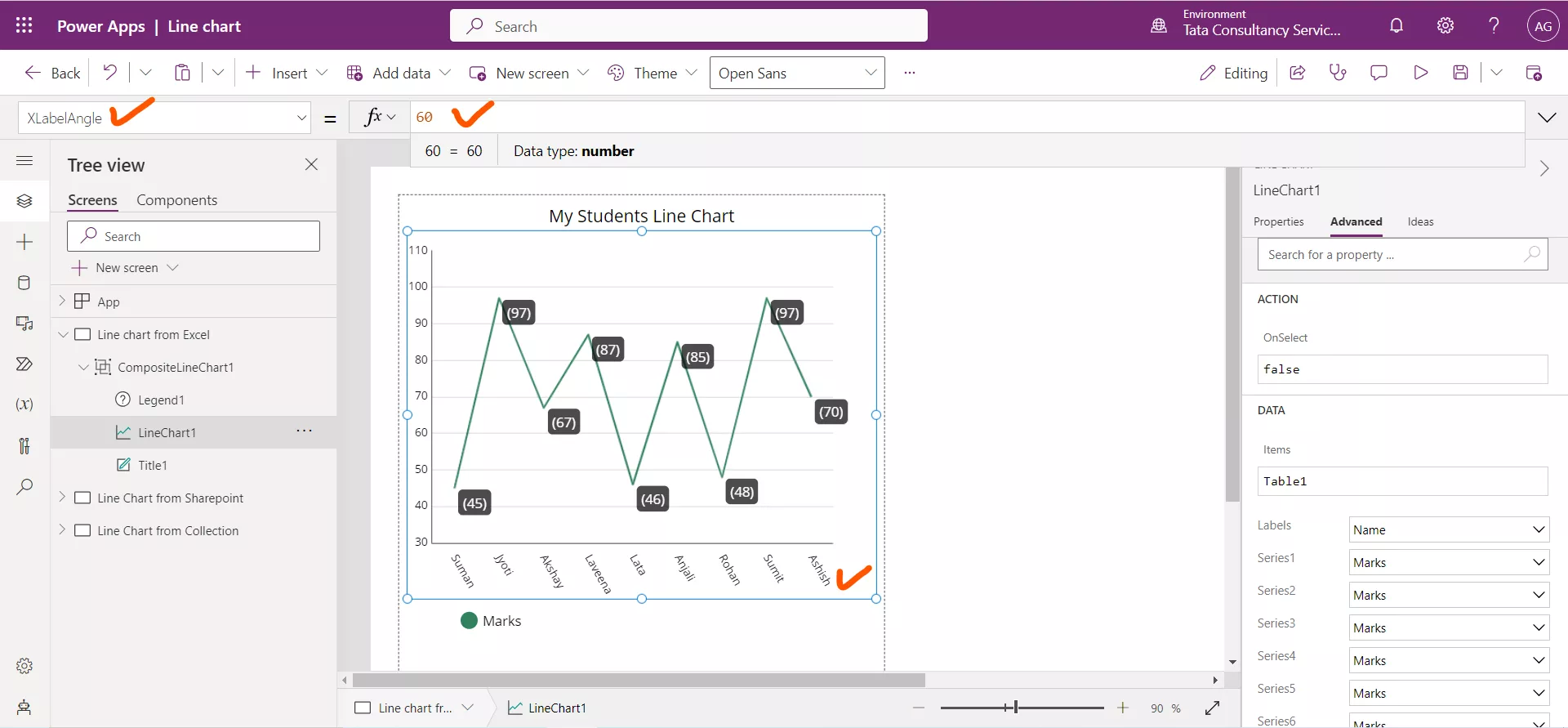
Task: Collapse the properties pane chevron
Action: pos(1543,168)
